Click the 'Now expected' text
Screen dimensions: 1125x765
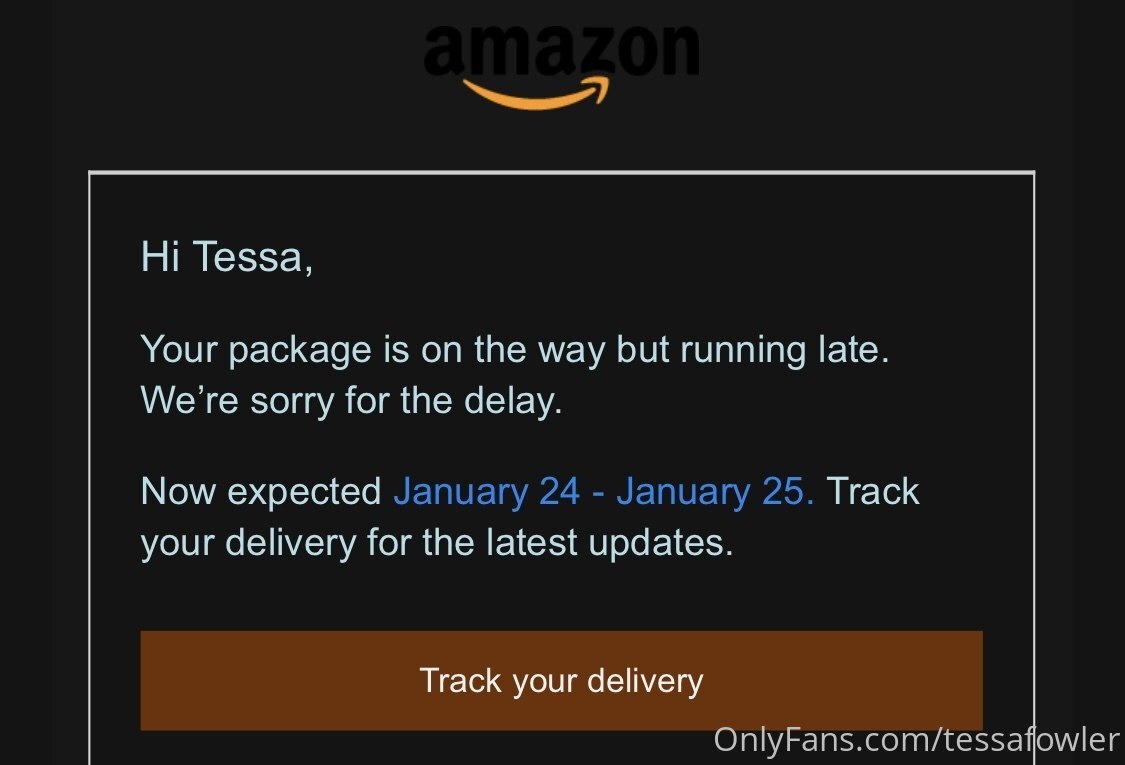[261, 492]
